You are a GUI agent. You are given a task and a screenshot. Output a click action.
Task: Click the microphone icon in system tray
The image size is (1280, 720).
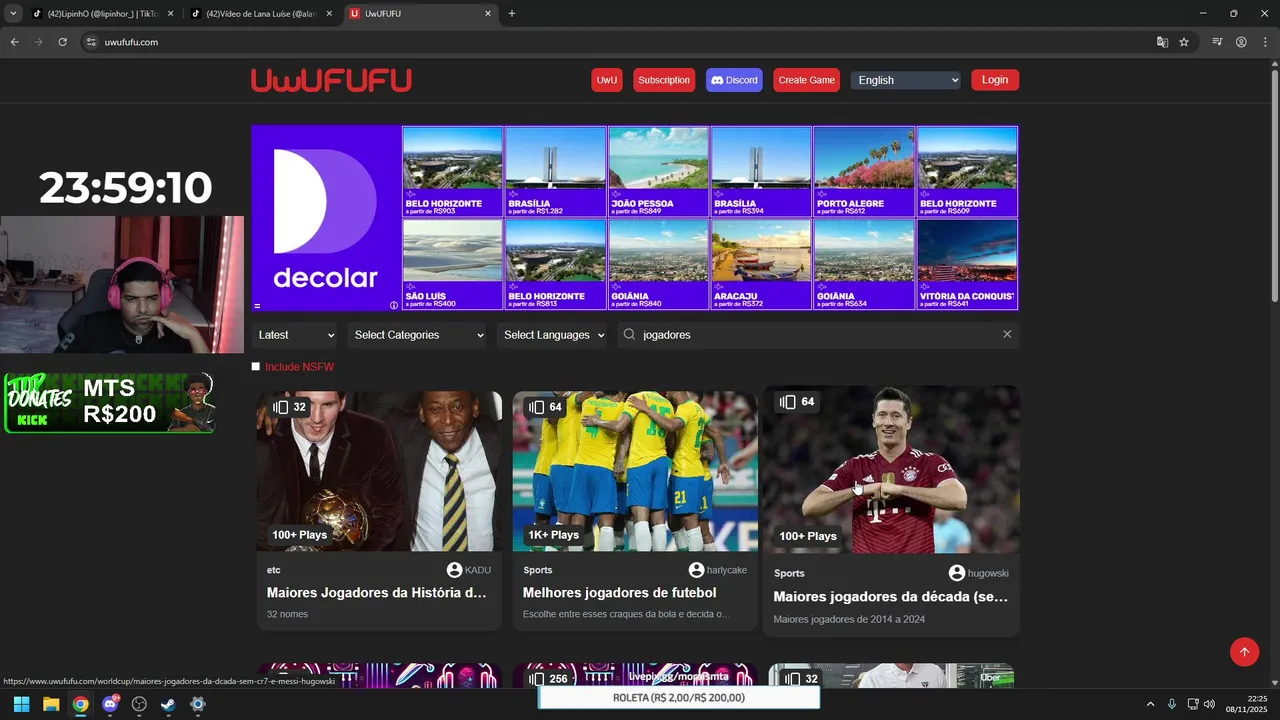[1171, 704]
